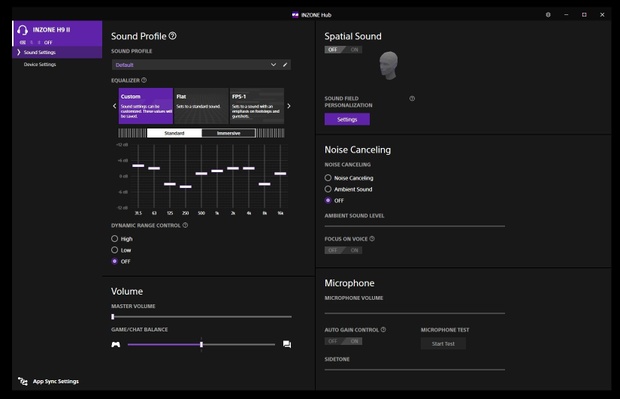Click the 4k equalizer band slider

click(249, 168)
